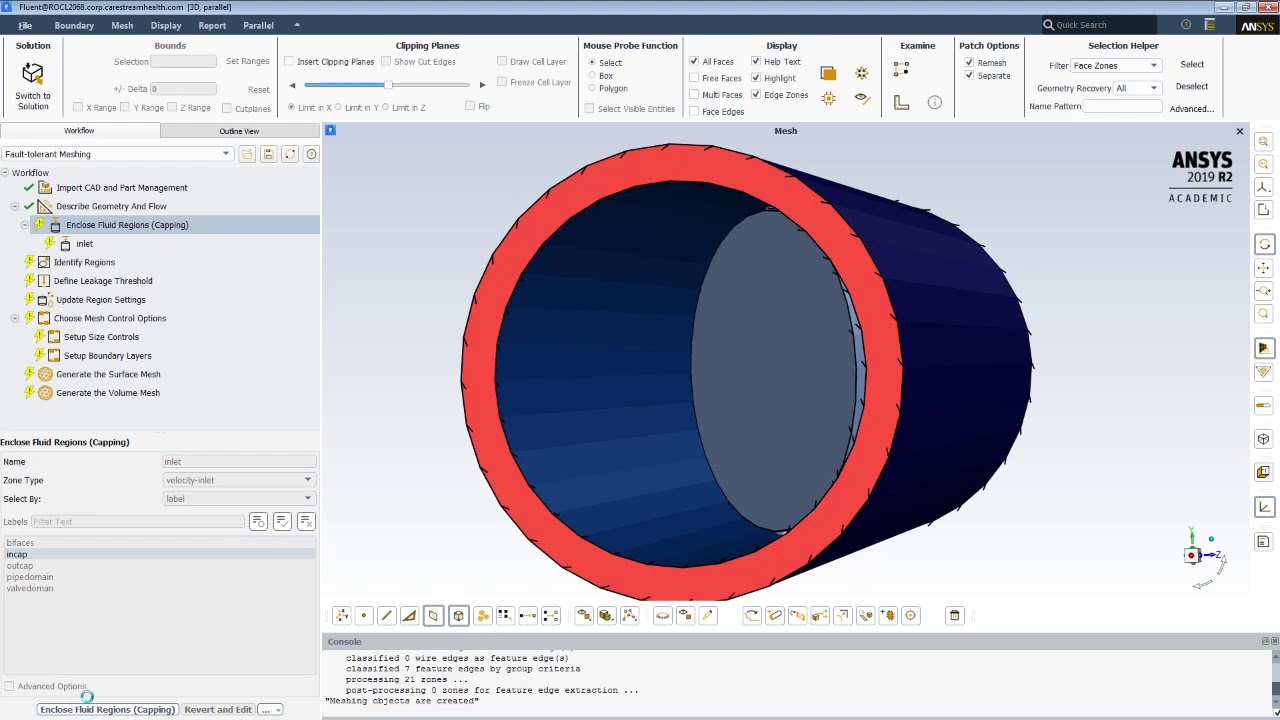The image size is (1280, 720).
Task: Select the node filter dot icon
Action: coord(363,615)
